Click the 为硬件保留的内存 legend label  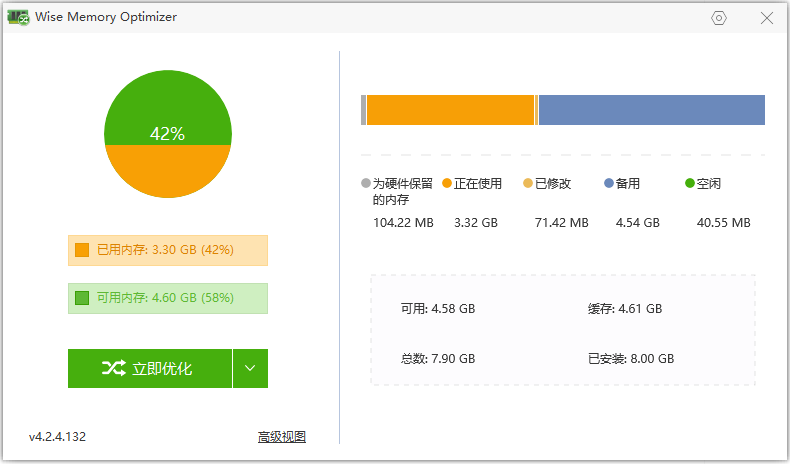coord(403,191)
